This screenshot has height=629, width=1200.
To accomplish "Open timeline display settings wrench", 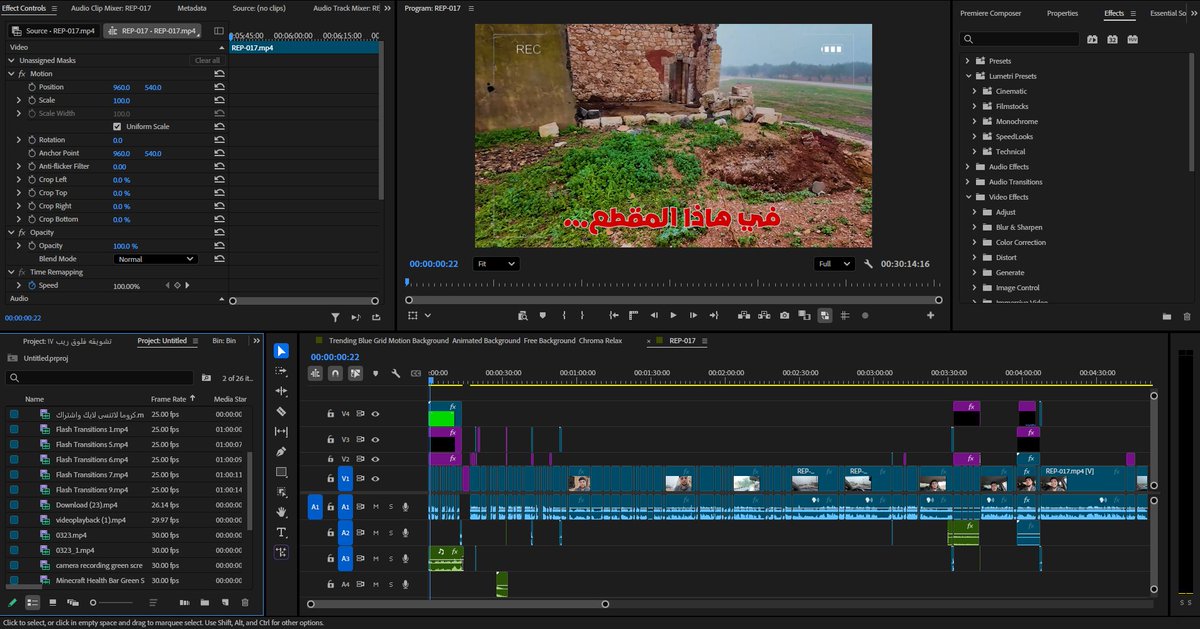I will [396, 373].
